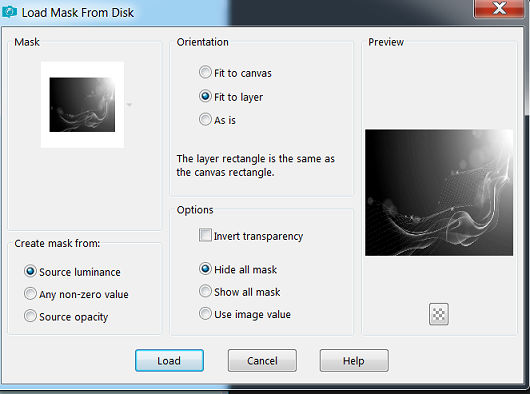Click the Cancel button

coord(262,361)
